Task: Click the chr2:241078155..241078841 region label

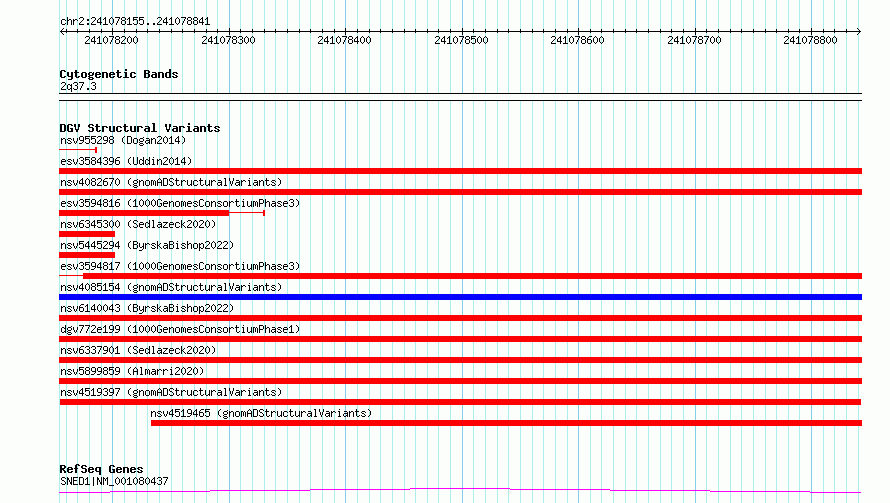Action: 135,21
